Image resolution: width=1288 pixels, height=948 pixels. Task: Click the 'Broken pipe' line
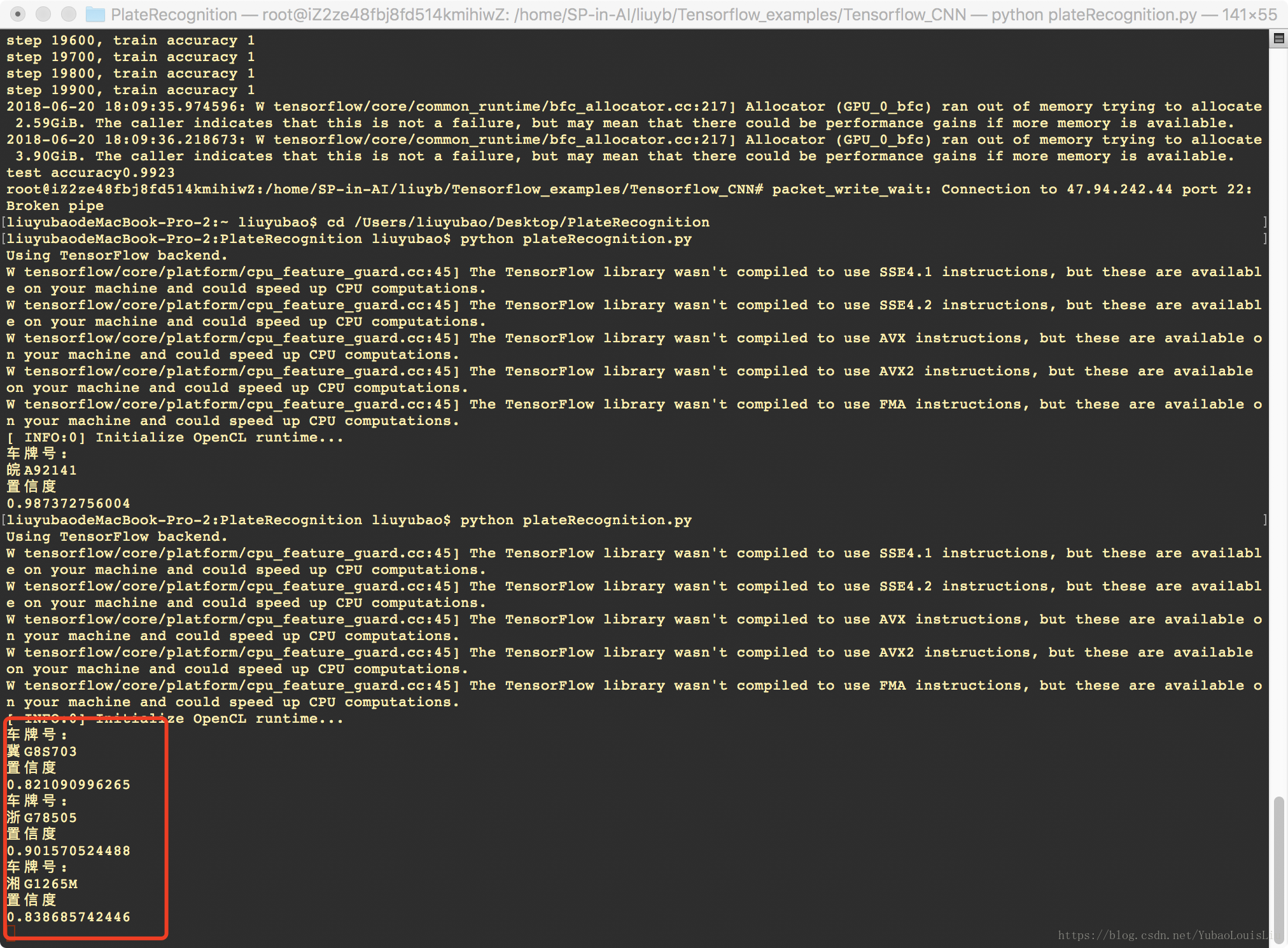(55, 206)
